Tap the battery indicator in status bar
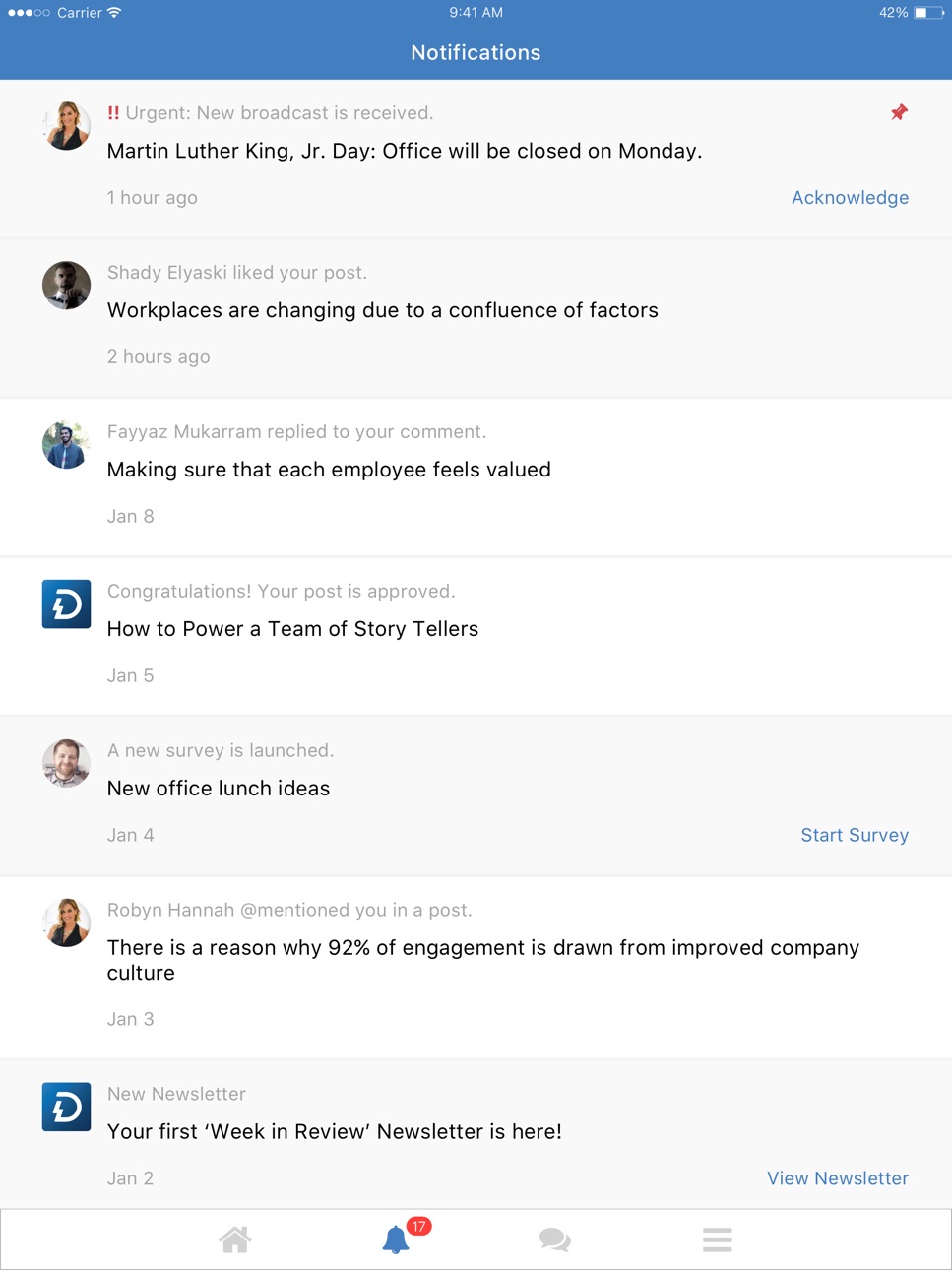 [x=928, y=13]
